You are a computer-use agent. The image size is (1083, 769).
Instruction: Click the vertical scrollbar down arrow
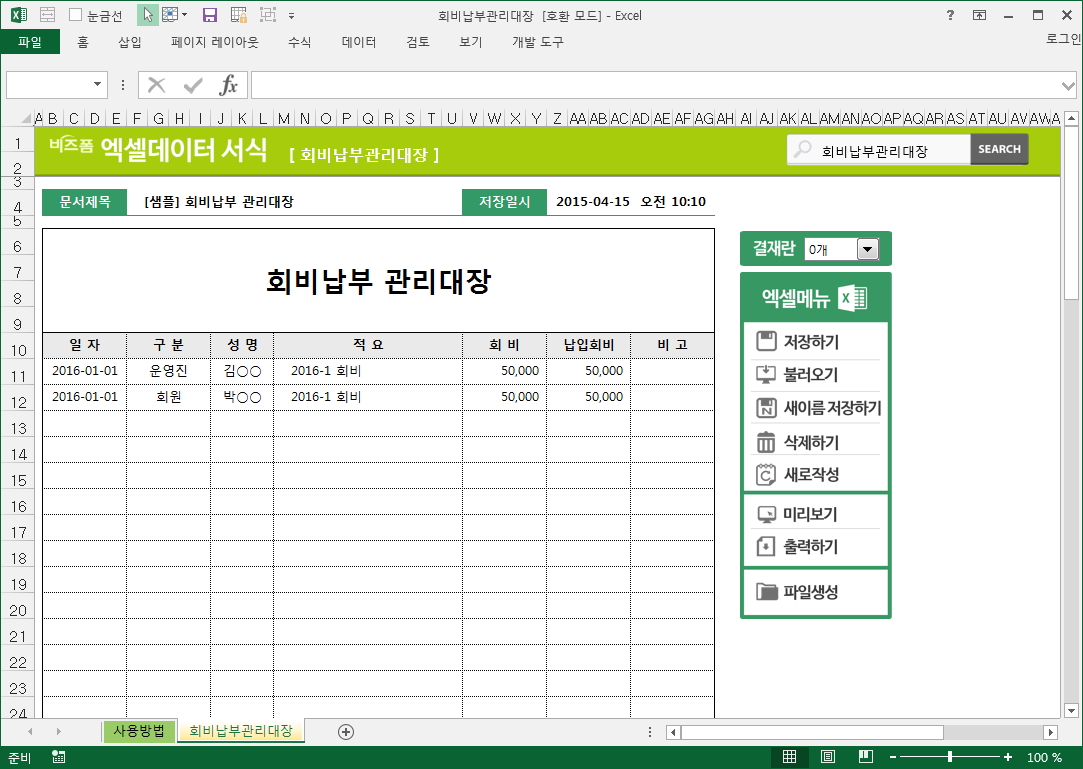click(1071, 710)
